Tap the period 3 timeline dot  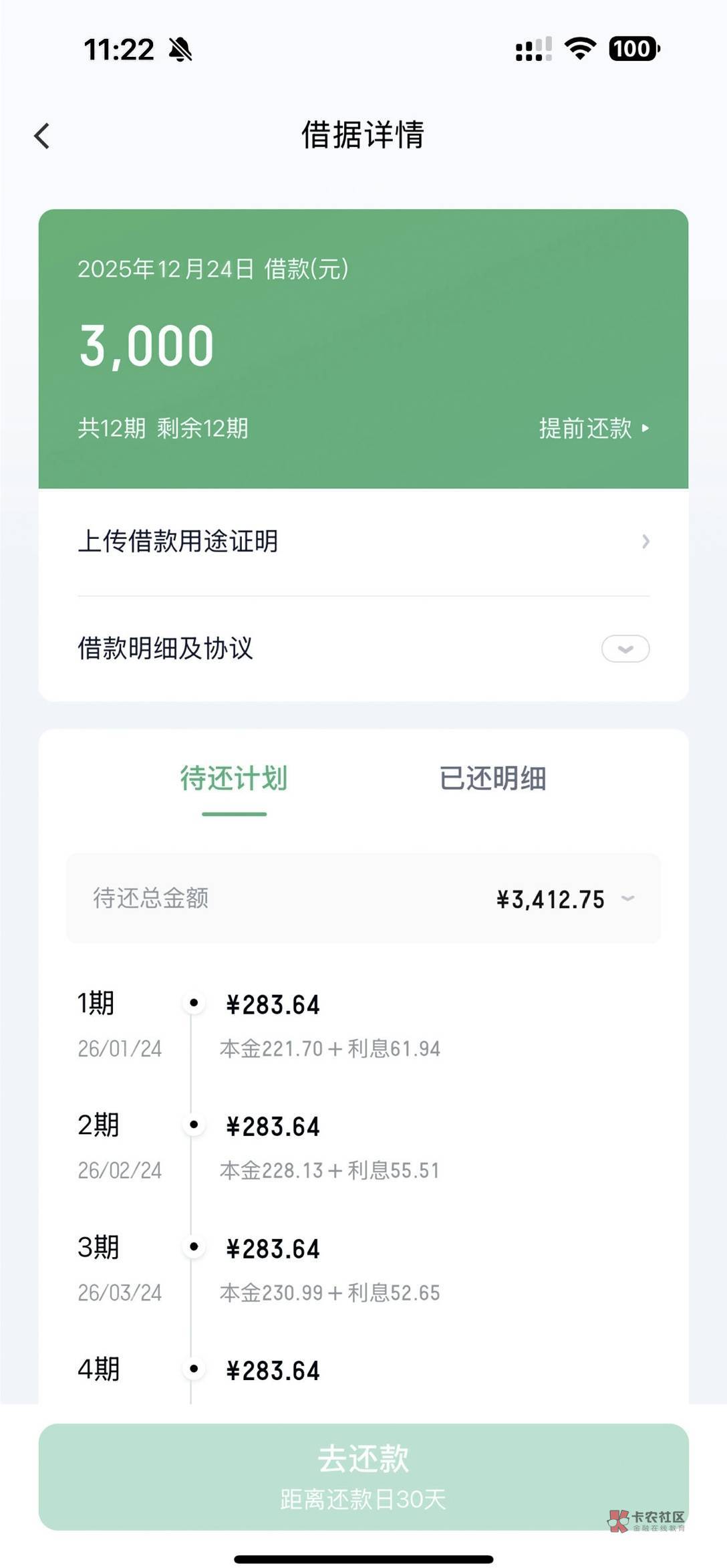(x=194, y=1247)
